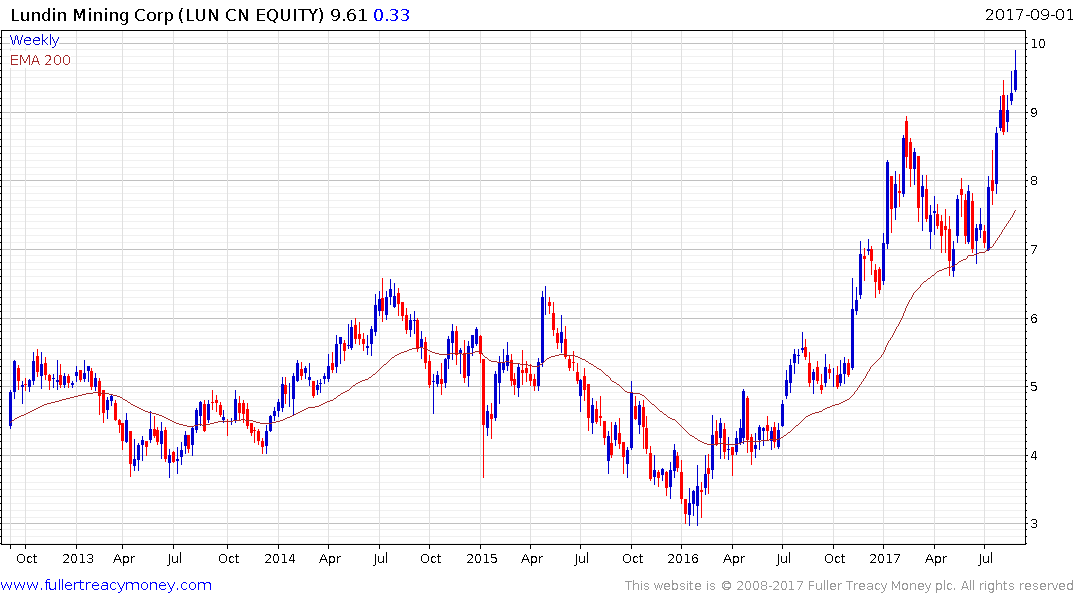Click the y-axis value 7
Image resolution: width=1075 pixels, height=600 pixels.
click(x=1035, y=249)
